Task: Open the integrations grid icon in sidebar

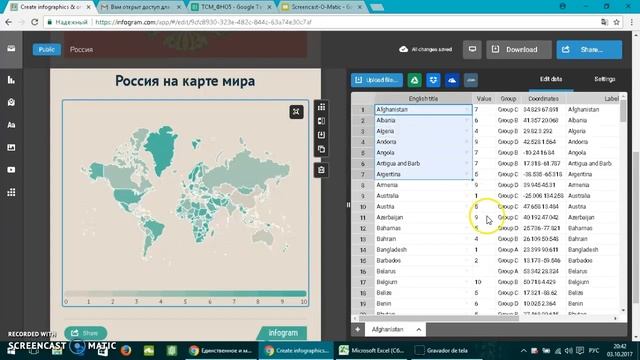Action: tap(11, 192)
